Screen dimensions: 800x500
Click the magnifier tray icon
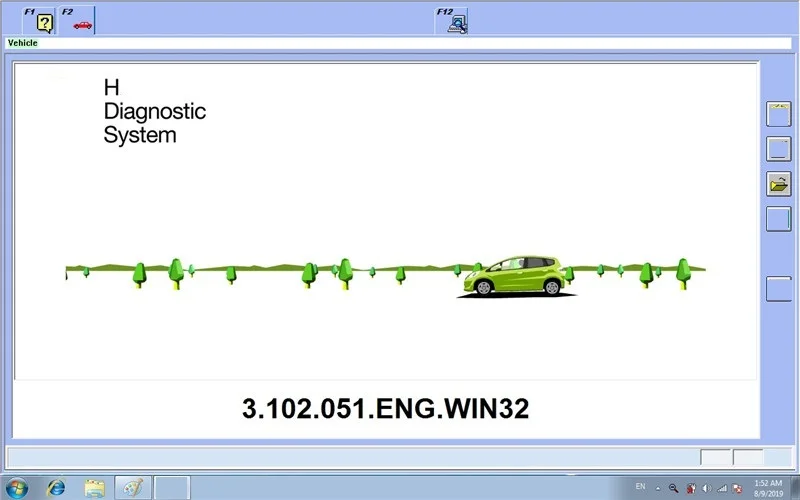point(673,488)
